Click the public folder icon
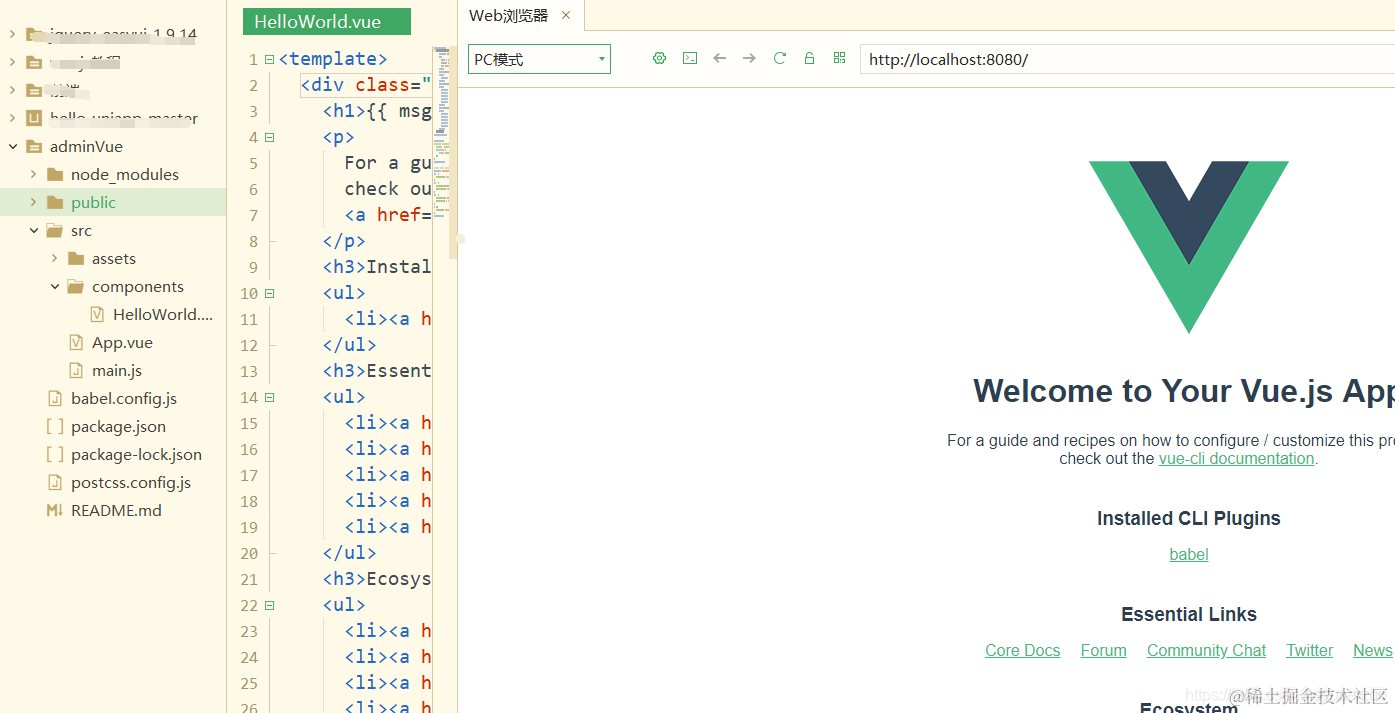The image size is (1395, 713). [55, 202]
